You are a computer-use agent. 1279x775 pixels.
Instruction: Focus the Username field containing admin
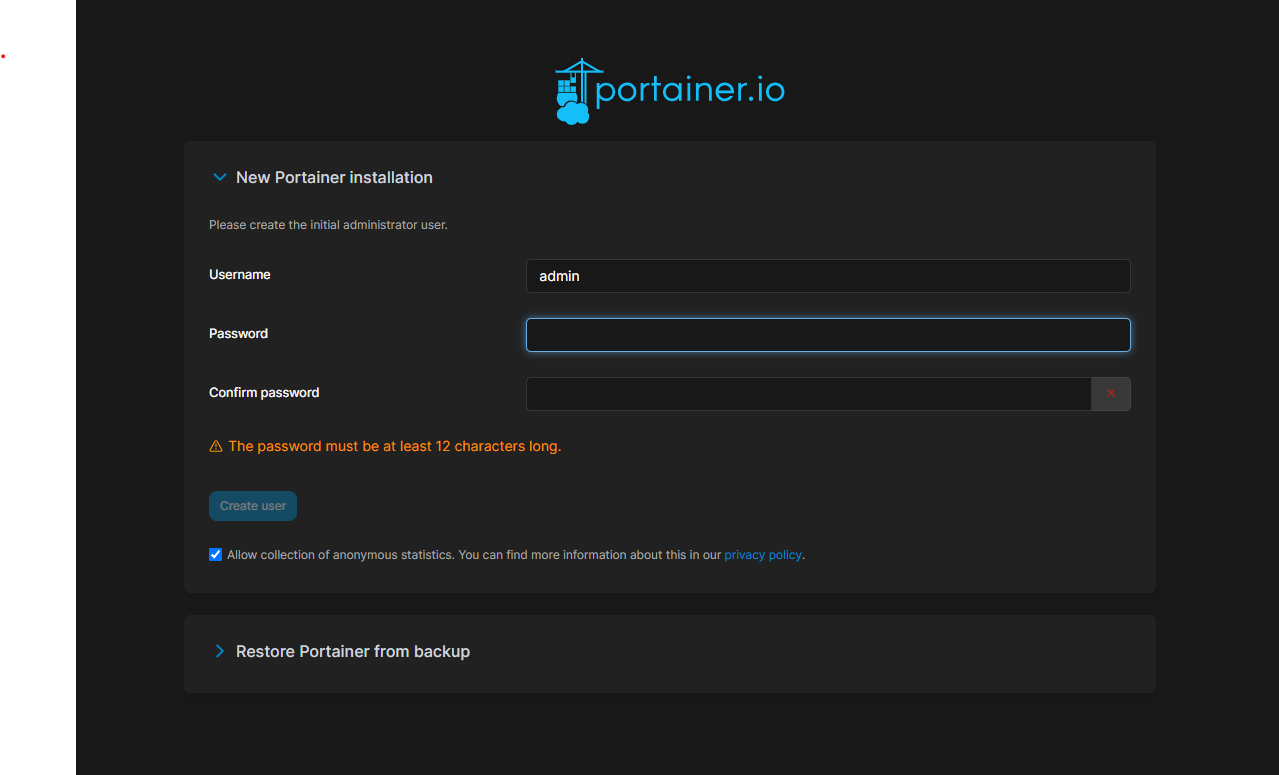point(827,276)
